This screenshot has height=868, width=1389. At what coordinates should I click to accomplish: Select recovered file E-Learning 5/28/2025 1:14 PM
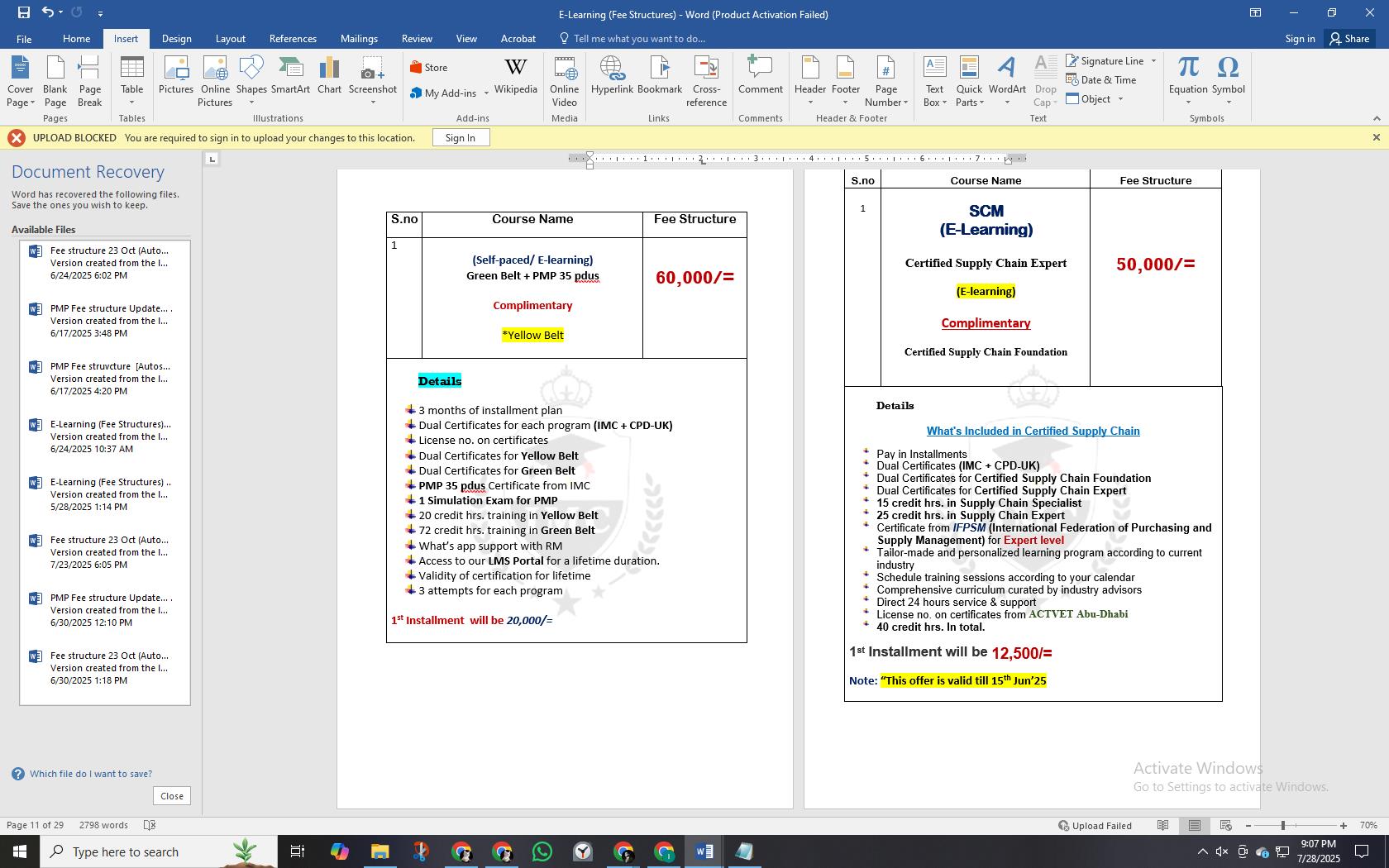pyautogui.click(x=105, y=494)
